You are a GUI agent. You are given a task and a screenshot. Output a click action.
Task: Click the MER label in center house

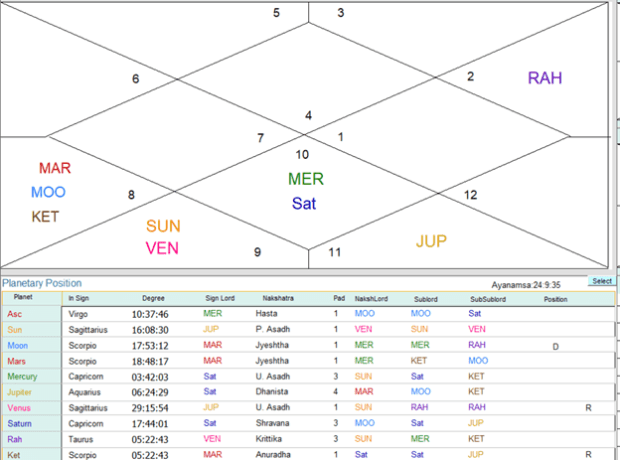click(x=306, y=179)
